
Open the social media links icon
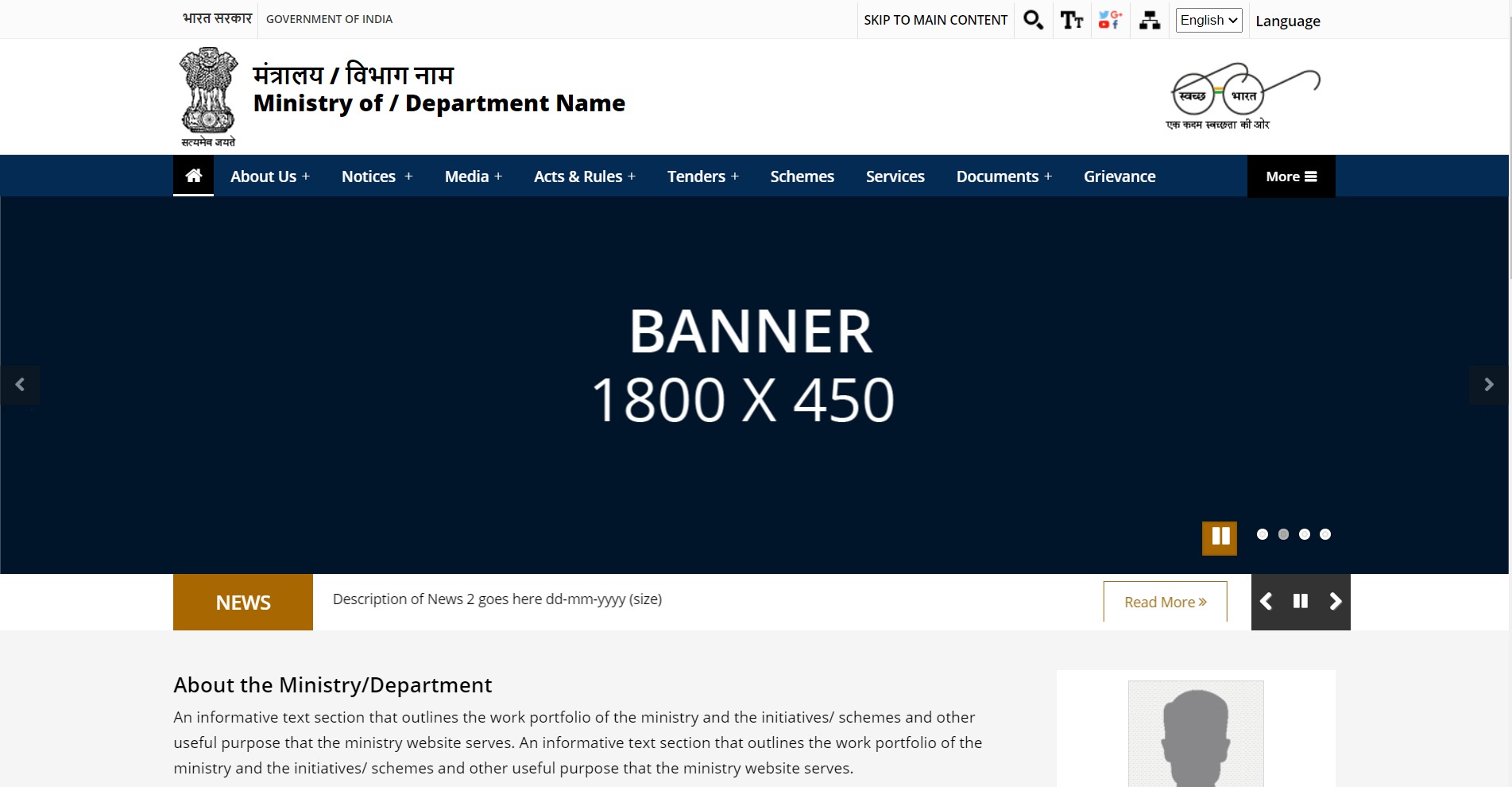(1110, 20)
